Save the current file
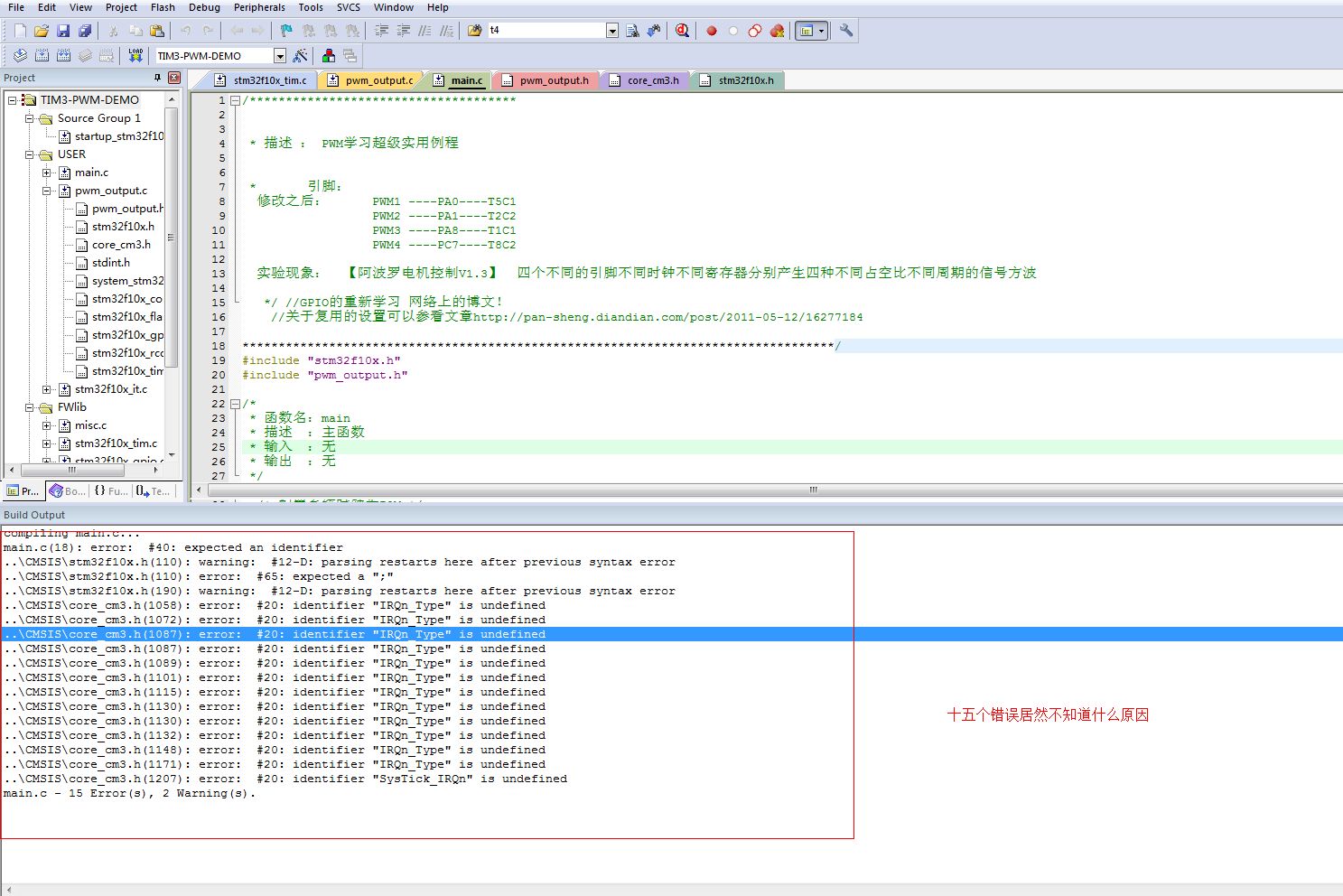The height and width of the screenshot is (896, 1343). (63, 31)
